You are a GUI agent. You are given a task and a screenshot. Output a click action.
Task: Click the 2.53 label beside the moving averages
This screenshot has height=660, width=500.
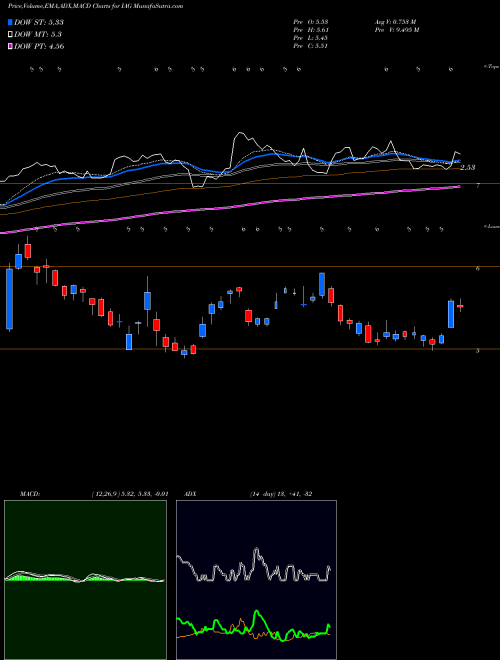[468, 168]
